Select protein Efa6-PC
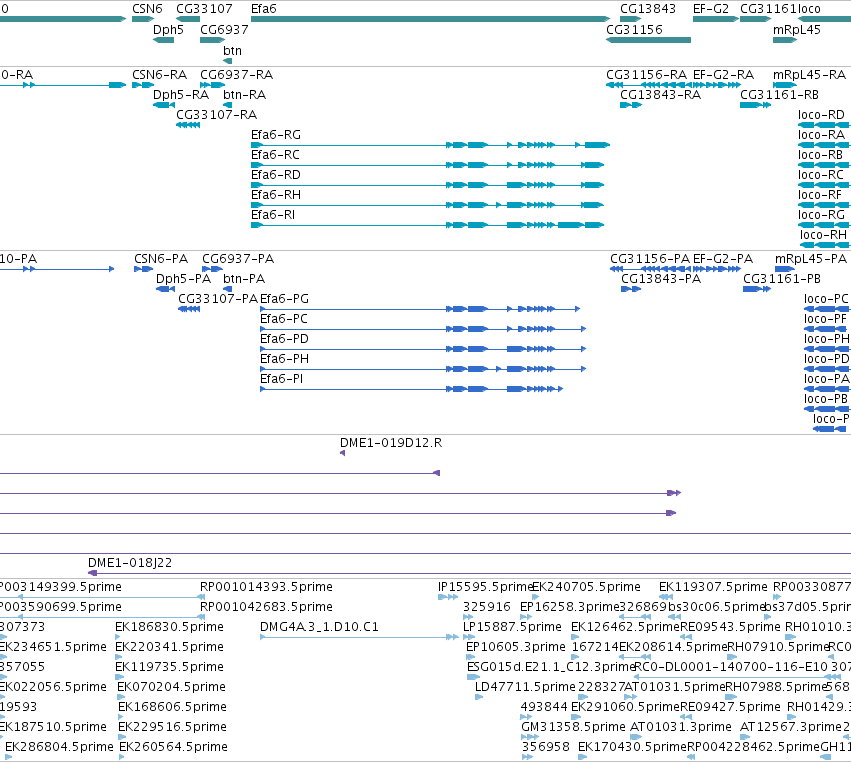Image resolution: width=851 pixels, height=762 pixels. pos(284,319)
